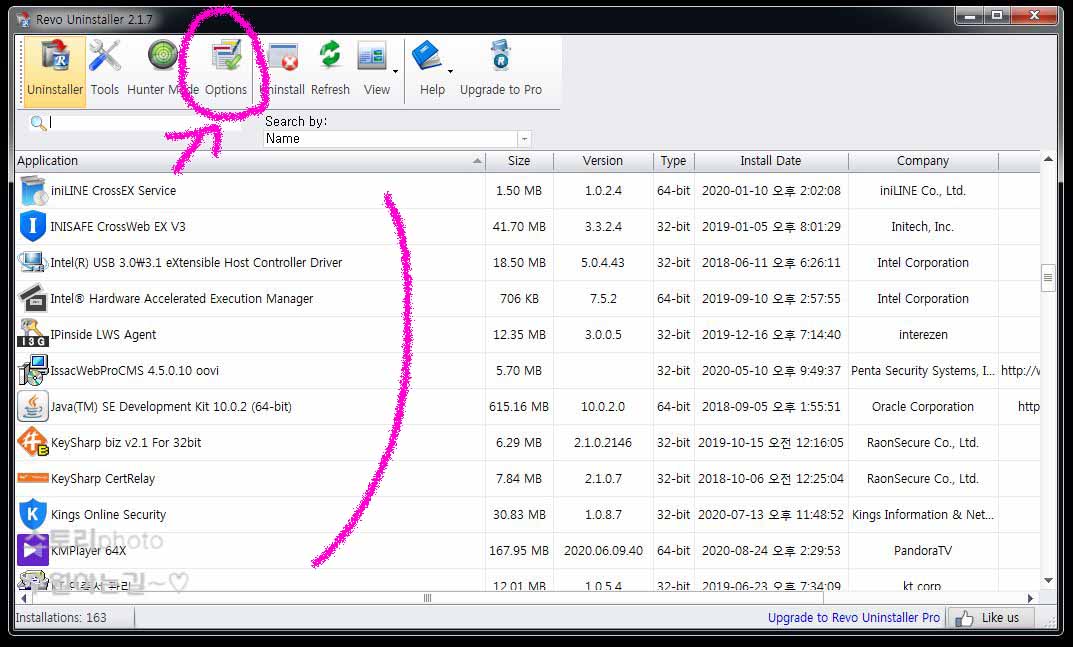Screen dimensions: 1073x647
Task: Sort by the Type column header
Action: tap(673, 161)
